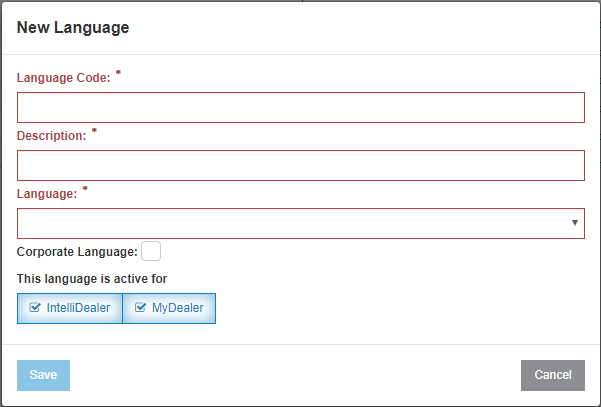Toggle the IntelliDealer active button
Screen dimensions: 601x407
[70, 309]
